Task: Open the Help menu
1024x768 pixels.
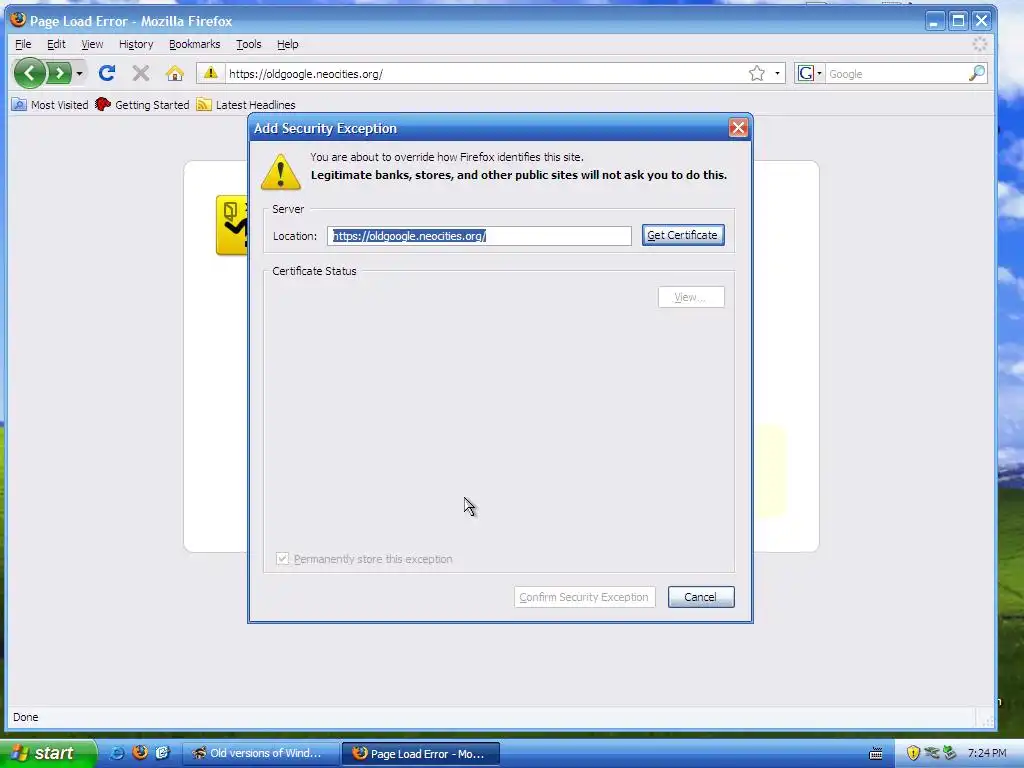Action: tap(287, 44)
